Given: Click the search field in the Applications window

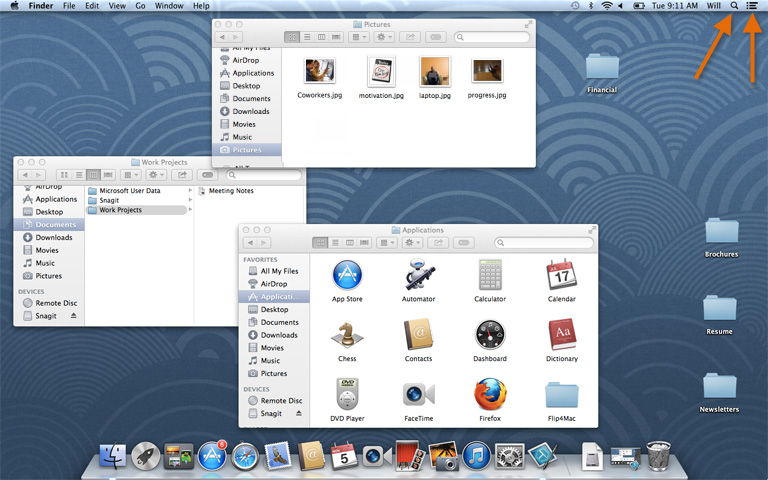Looking at the screenshot, I should point(545,243).
